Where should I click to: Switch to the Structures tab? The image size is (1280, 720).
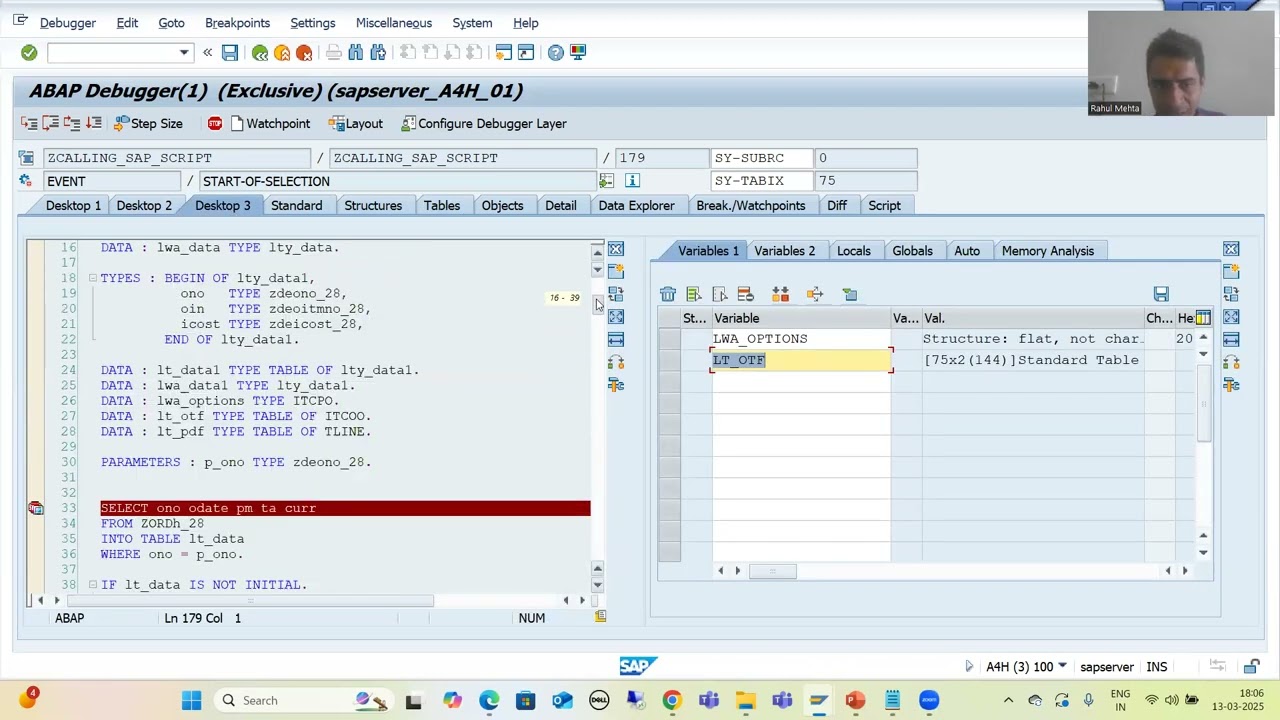pos(373,205)
